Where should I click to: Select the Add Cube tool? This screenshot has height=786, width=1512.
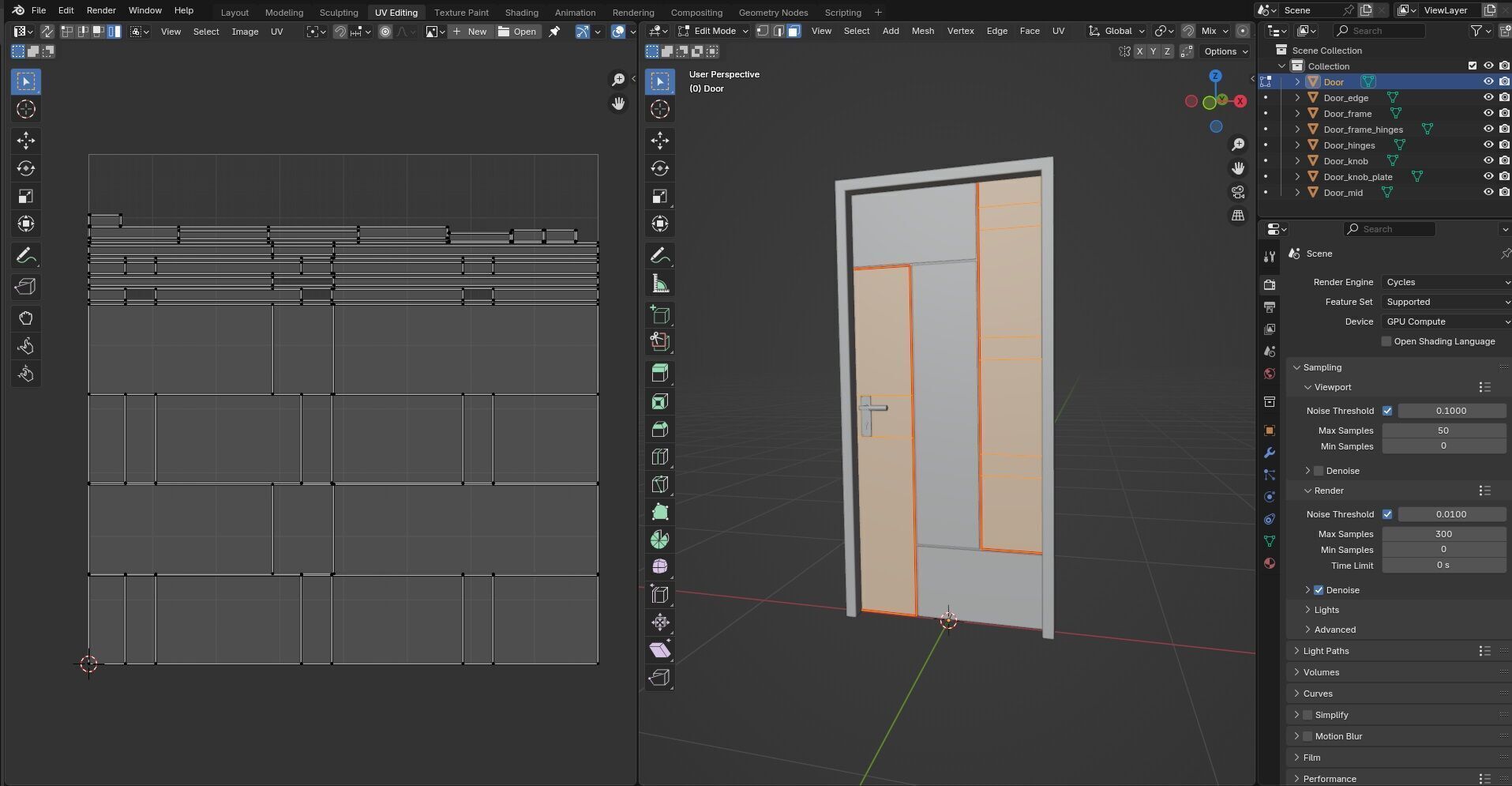click(660, 314)
